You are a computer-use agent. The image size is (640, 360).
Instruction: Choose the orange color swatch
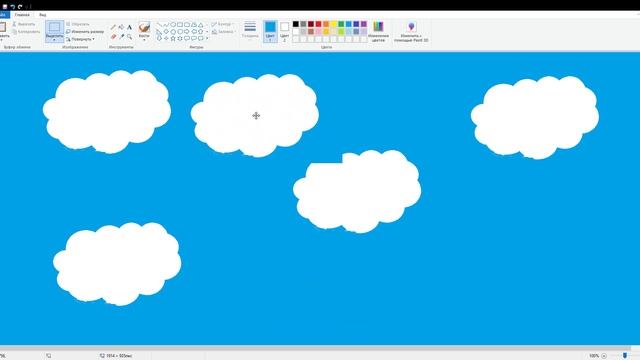point(326,24)
